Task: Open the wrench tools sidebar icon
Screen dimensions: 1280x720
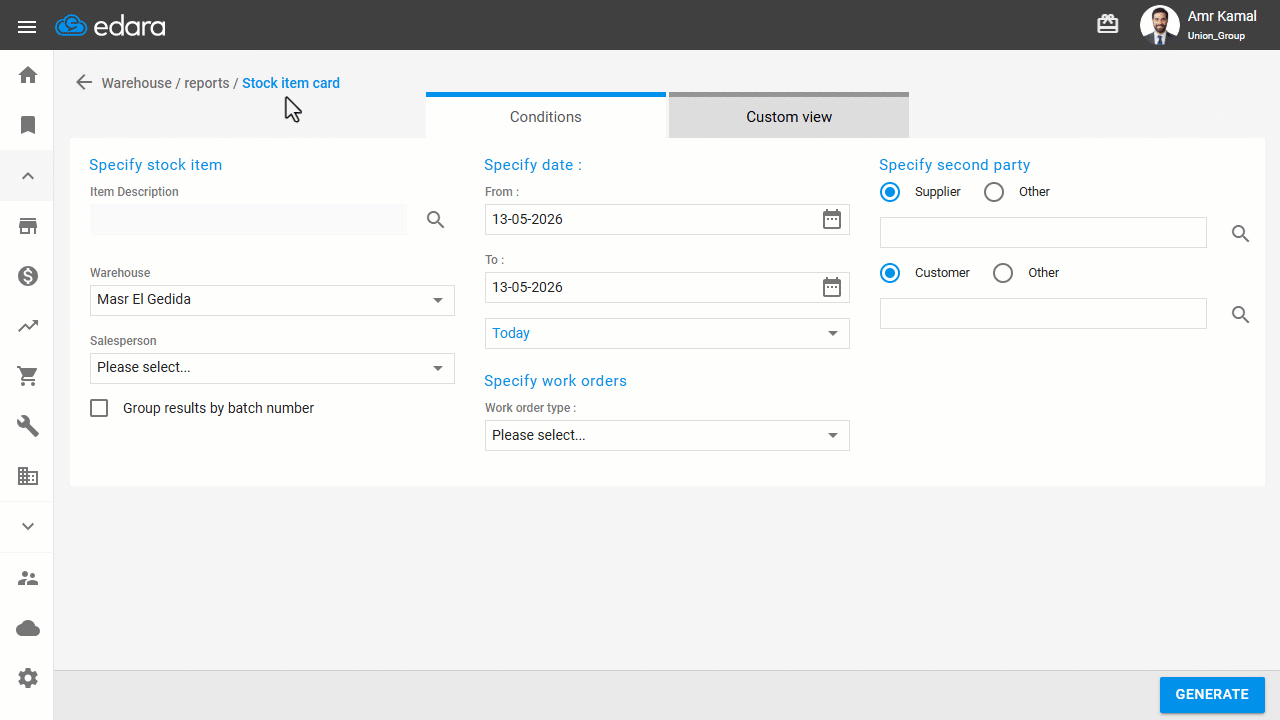Action: click(28, 426)
